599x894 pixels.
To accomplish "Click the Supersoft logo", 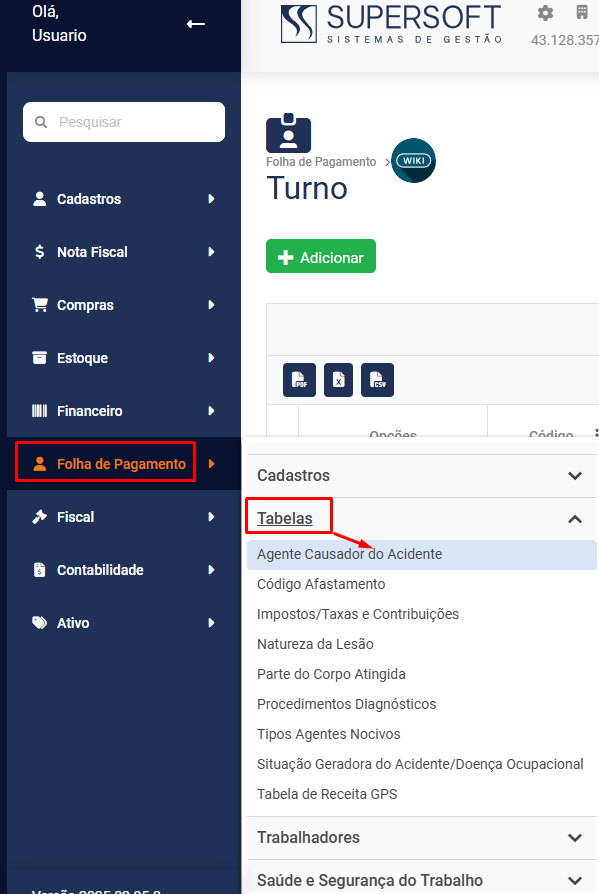I will (x=392, y=24).
